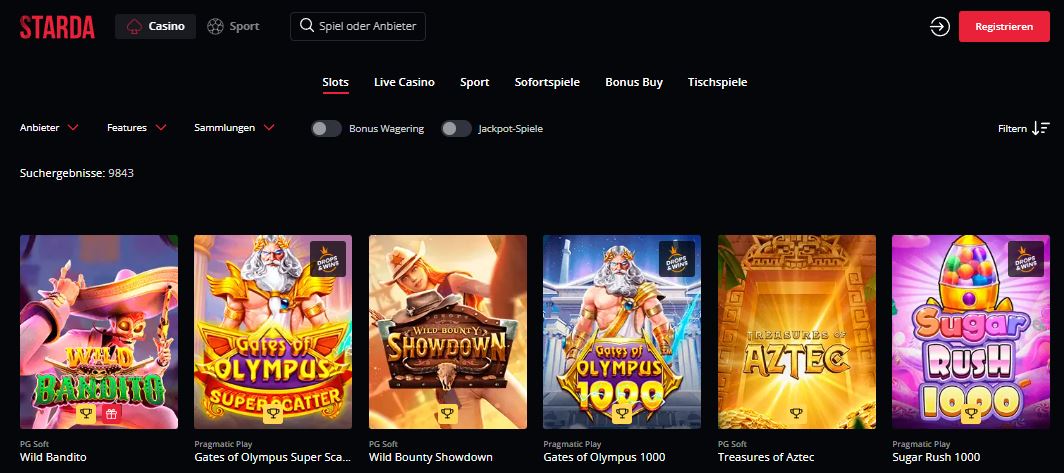Enable the Jackpot-Spiele switch
Image resolution: width=1064 pixels, height=473 pixels.
pyautogui.click(x=457, y=128)
